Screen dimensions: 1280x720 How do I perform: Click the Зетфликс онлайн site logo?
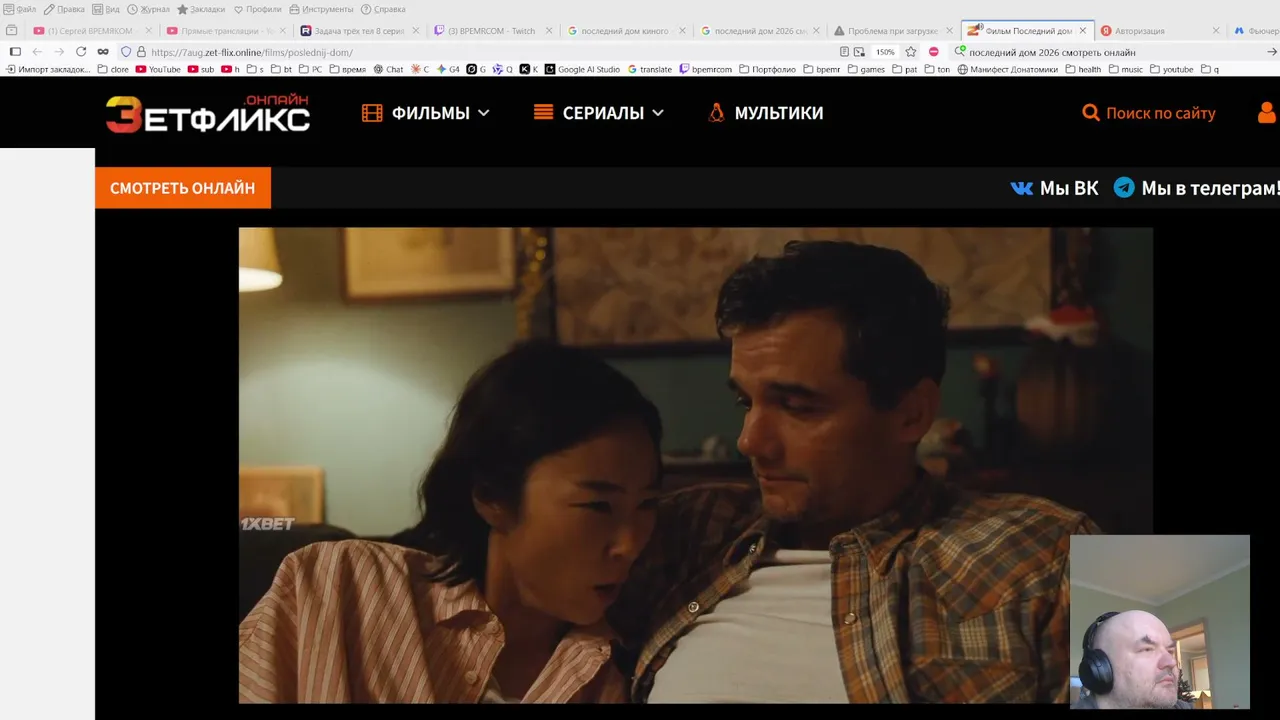coord(208,113)
